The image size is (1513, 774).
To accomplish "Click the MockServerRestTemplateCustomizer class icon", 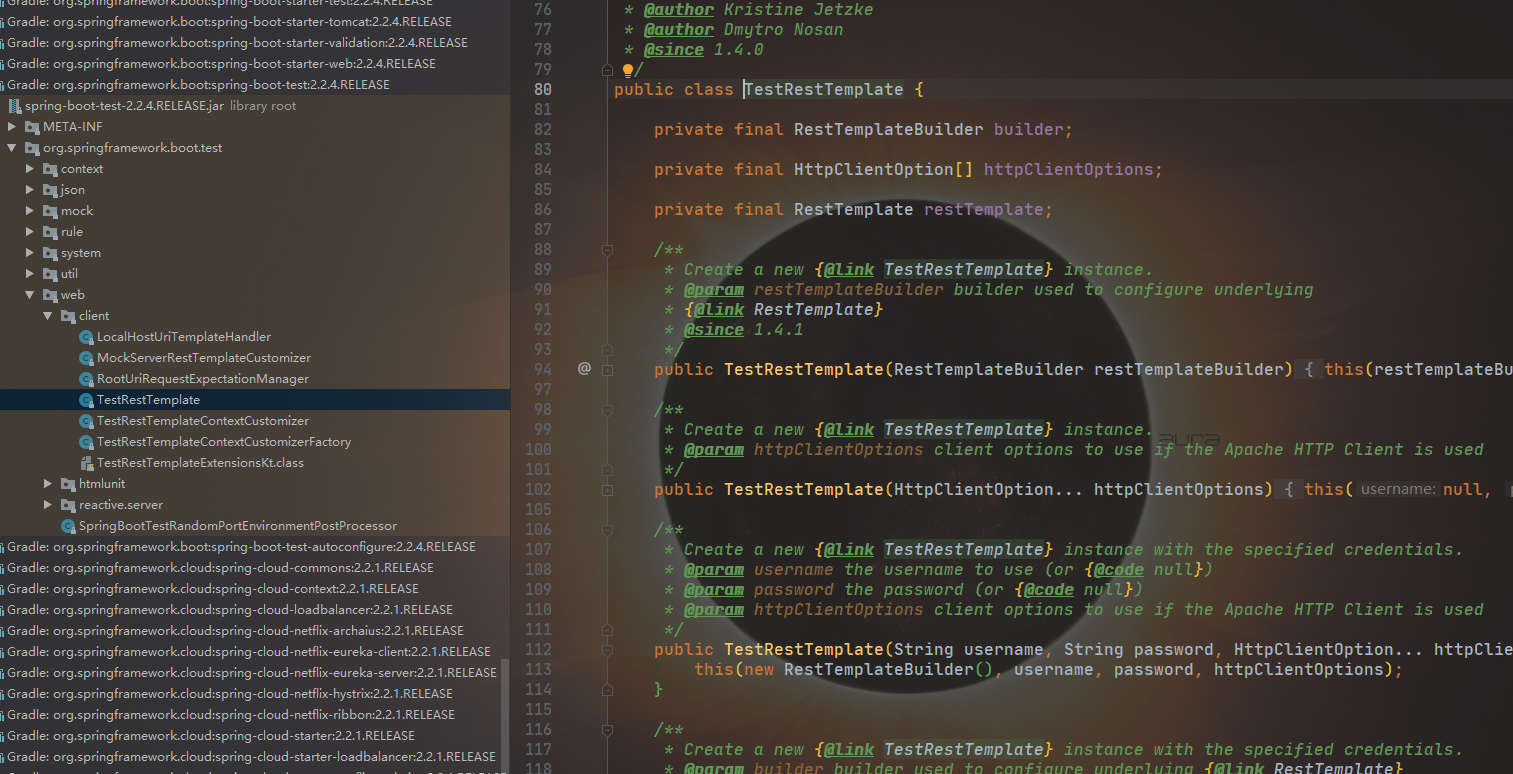I will point(86,358).
